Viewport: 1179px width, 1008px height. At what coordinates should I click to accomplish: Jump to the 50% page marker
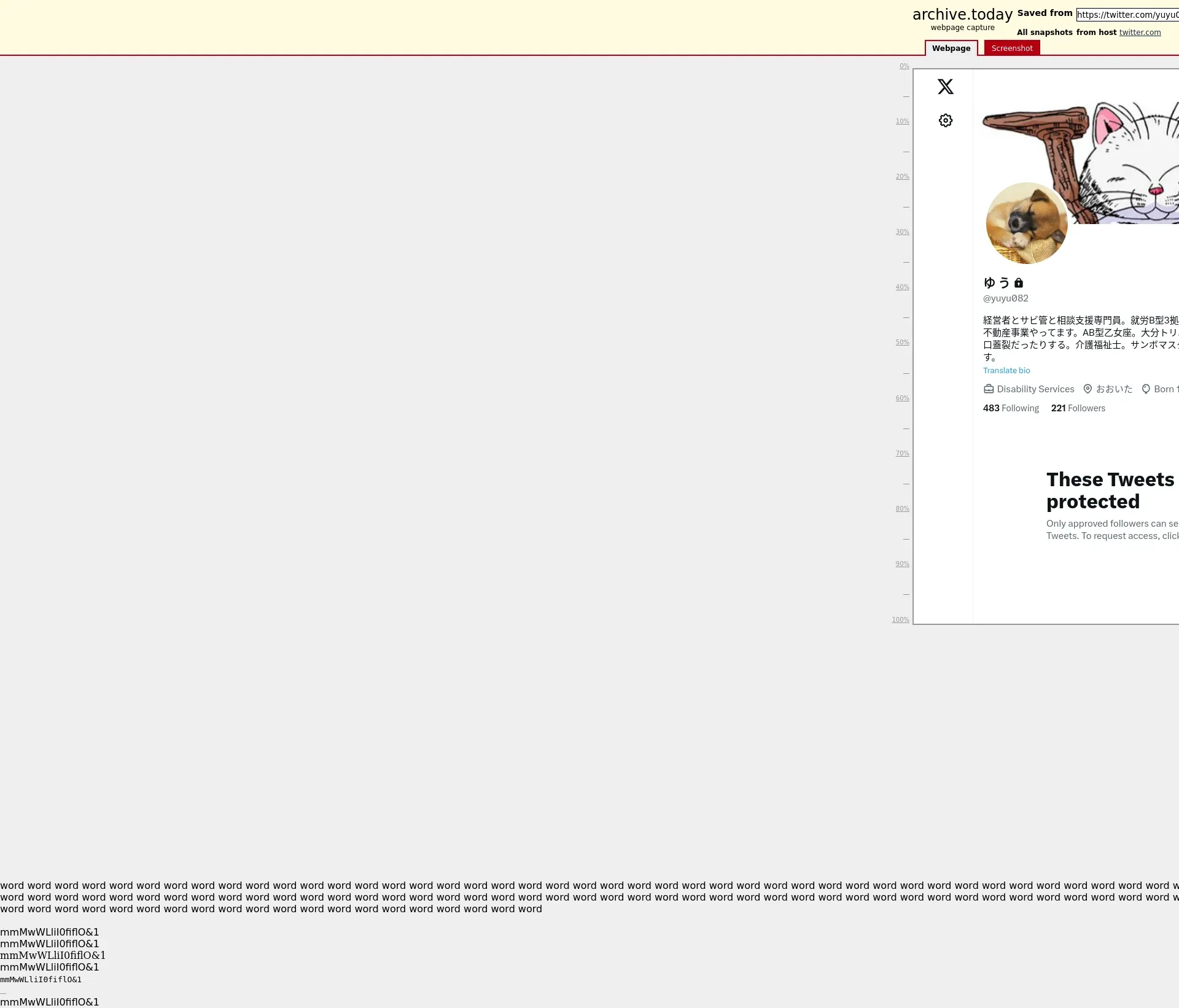[902, 343]
